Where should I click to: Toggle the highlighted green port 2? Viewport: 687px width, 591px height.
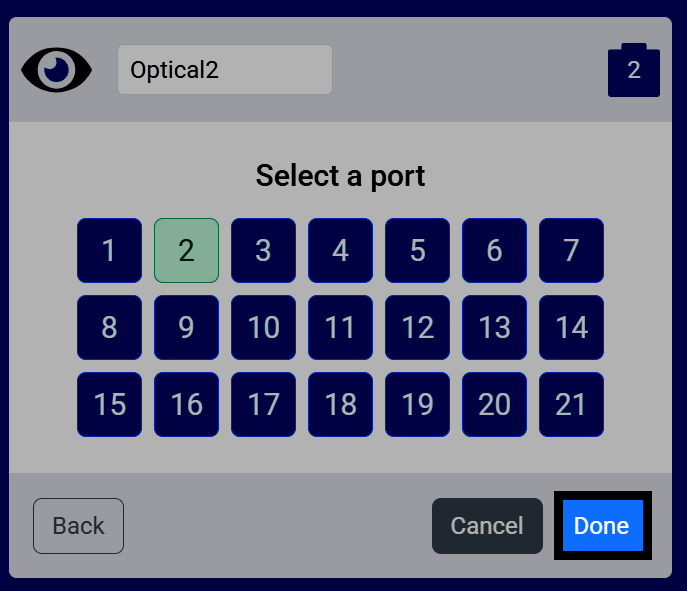tap(186, 251)
